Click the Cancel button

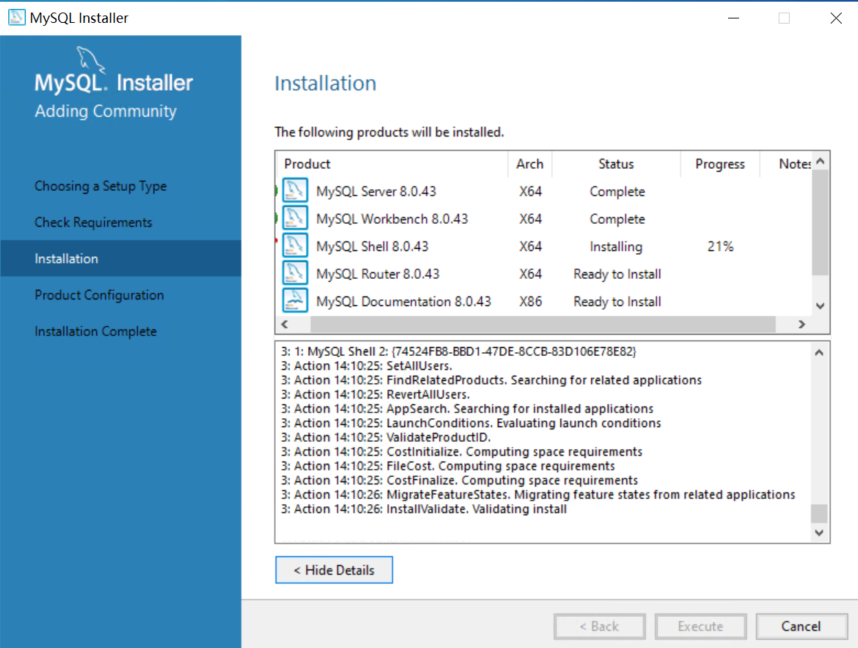pos(801,626)
